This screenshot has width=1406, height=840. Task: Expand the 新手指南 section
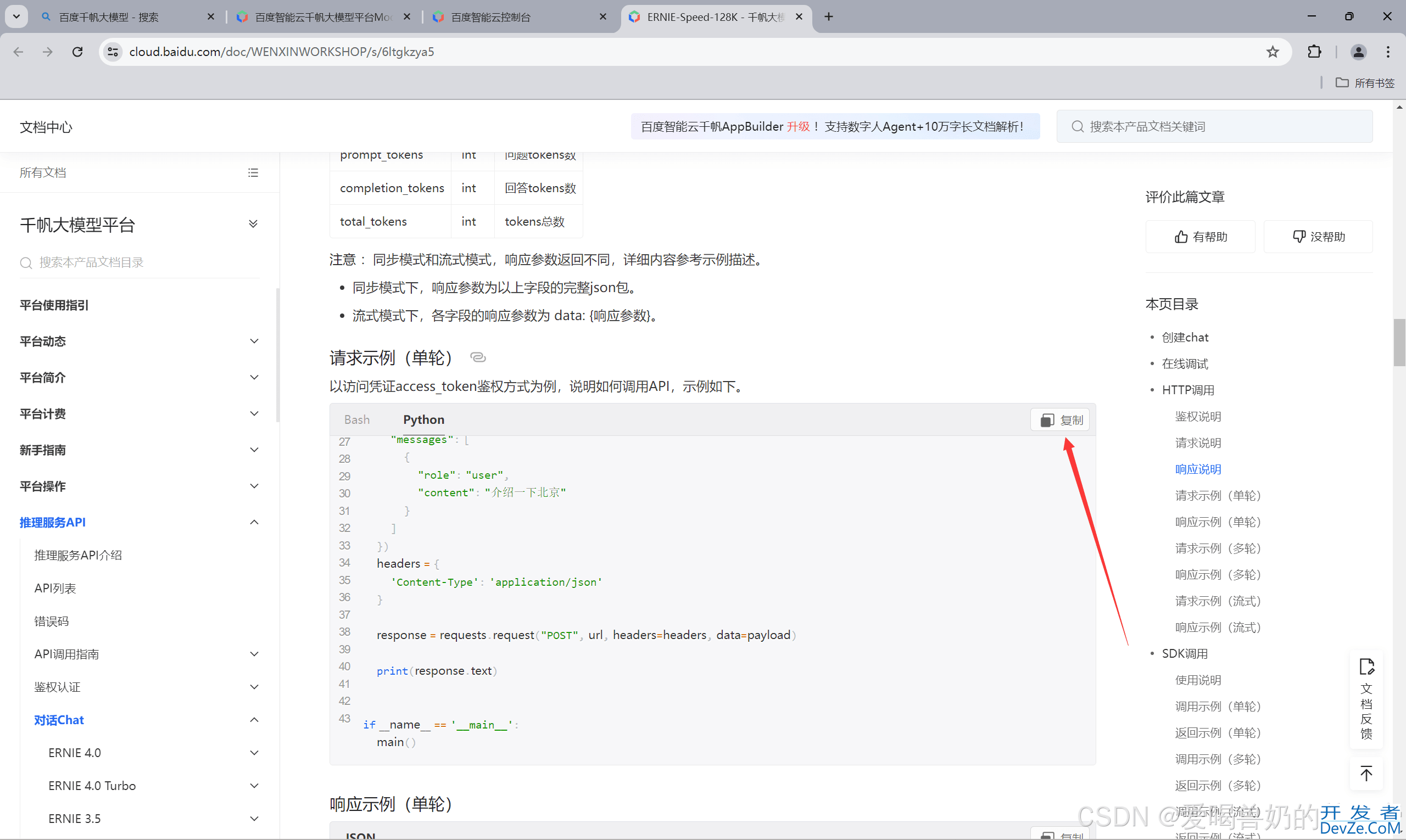click(x=254, y=450)
